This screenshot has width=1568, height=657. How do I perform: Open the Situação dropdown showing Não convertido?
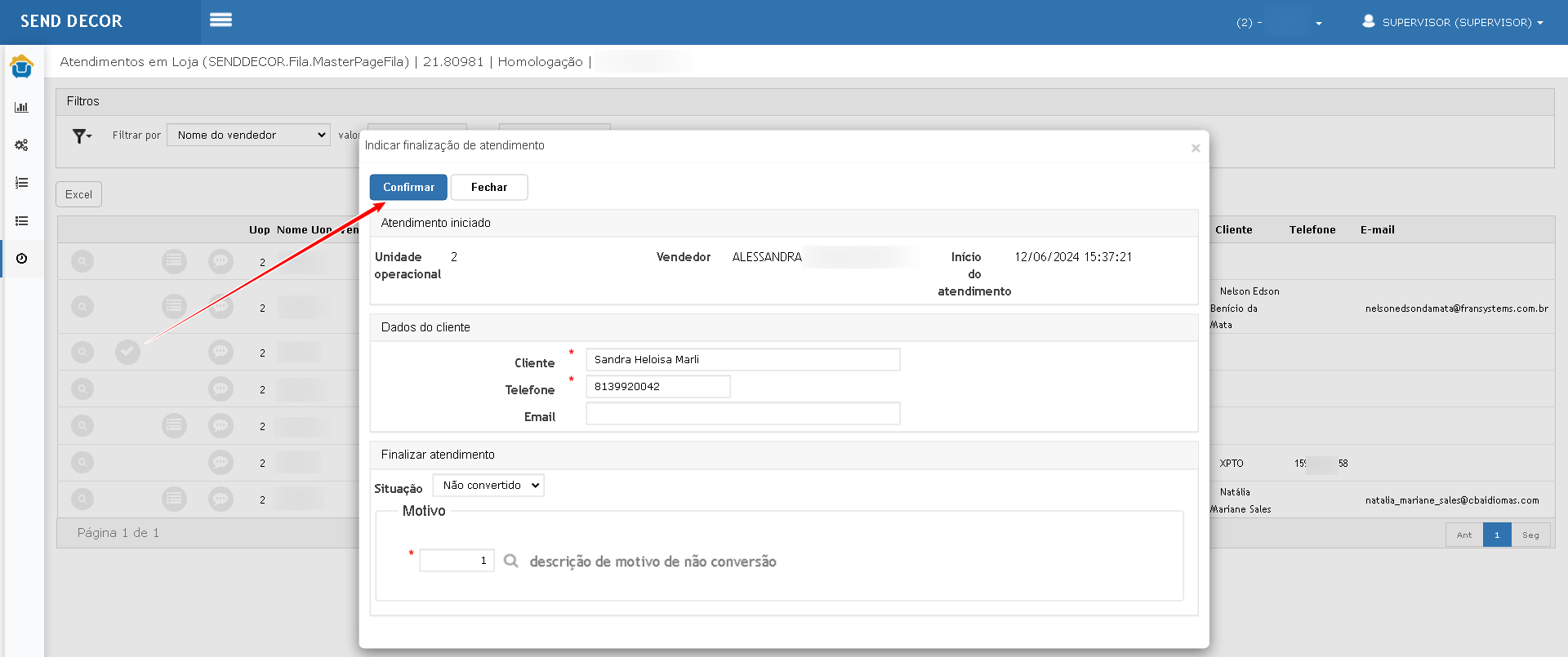coord(488,486)
